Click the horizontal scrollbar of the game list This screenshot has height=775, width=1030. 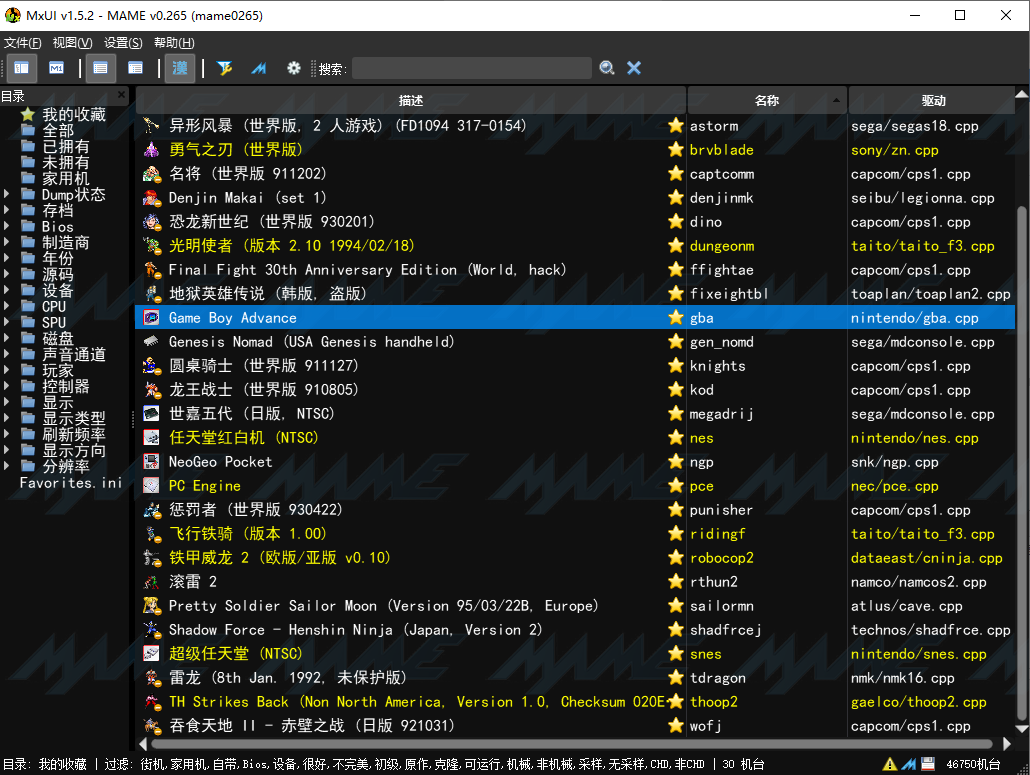point(571,744)
